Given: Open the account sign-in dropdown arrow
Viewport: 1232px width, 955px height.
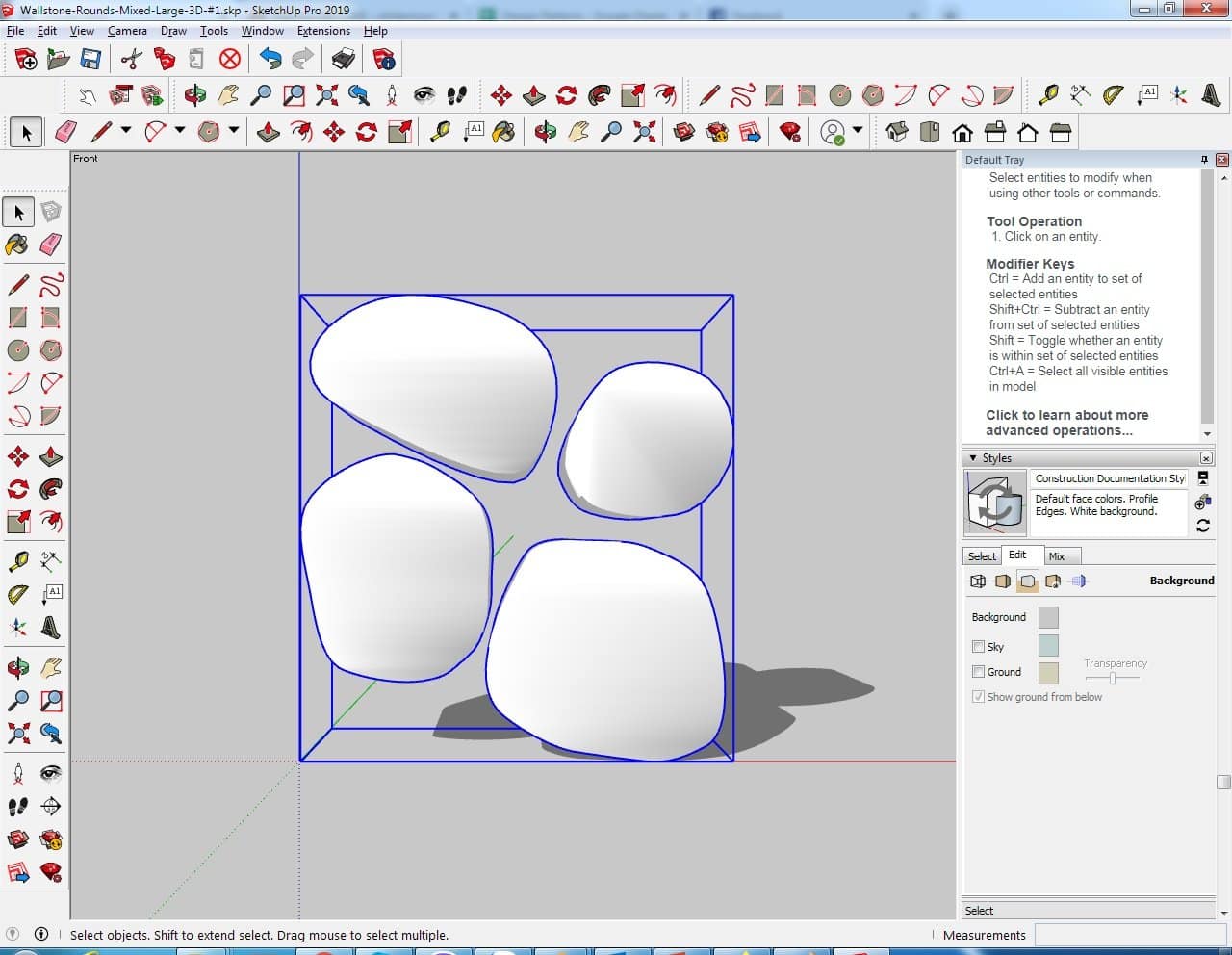Looking at the screenshot, I should click(858, 131).
